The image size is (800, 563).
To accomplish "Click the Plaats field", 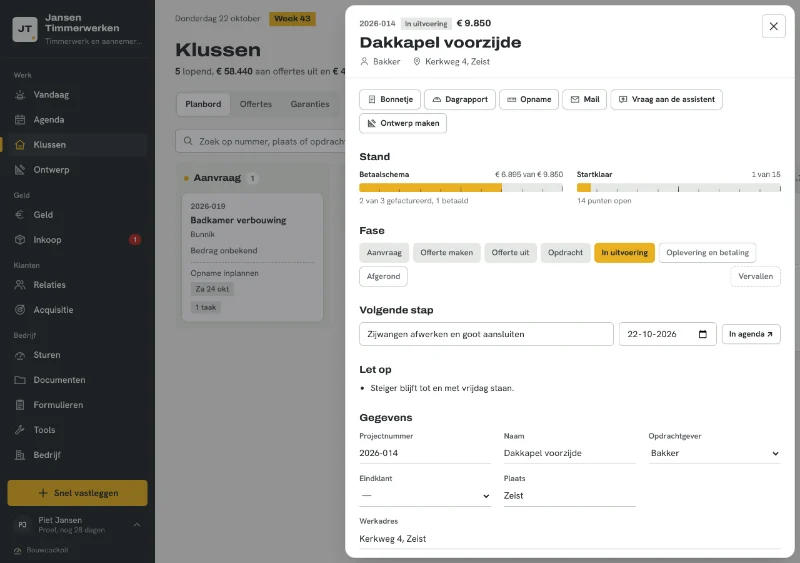I will (x=569, y=496).
